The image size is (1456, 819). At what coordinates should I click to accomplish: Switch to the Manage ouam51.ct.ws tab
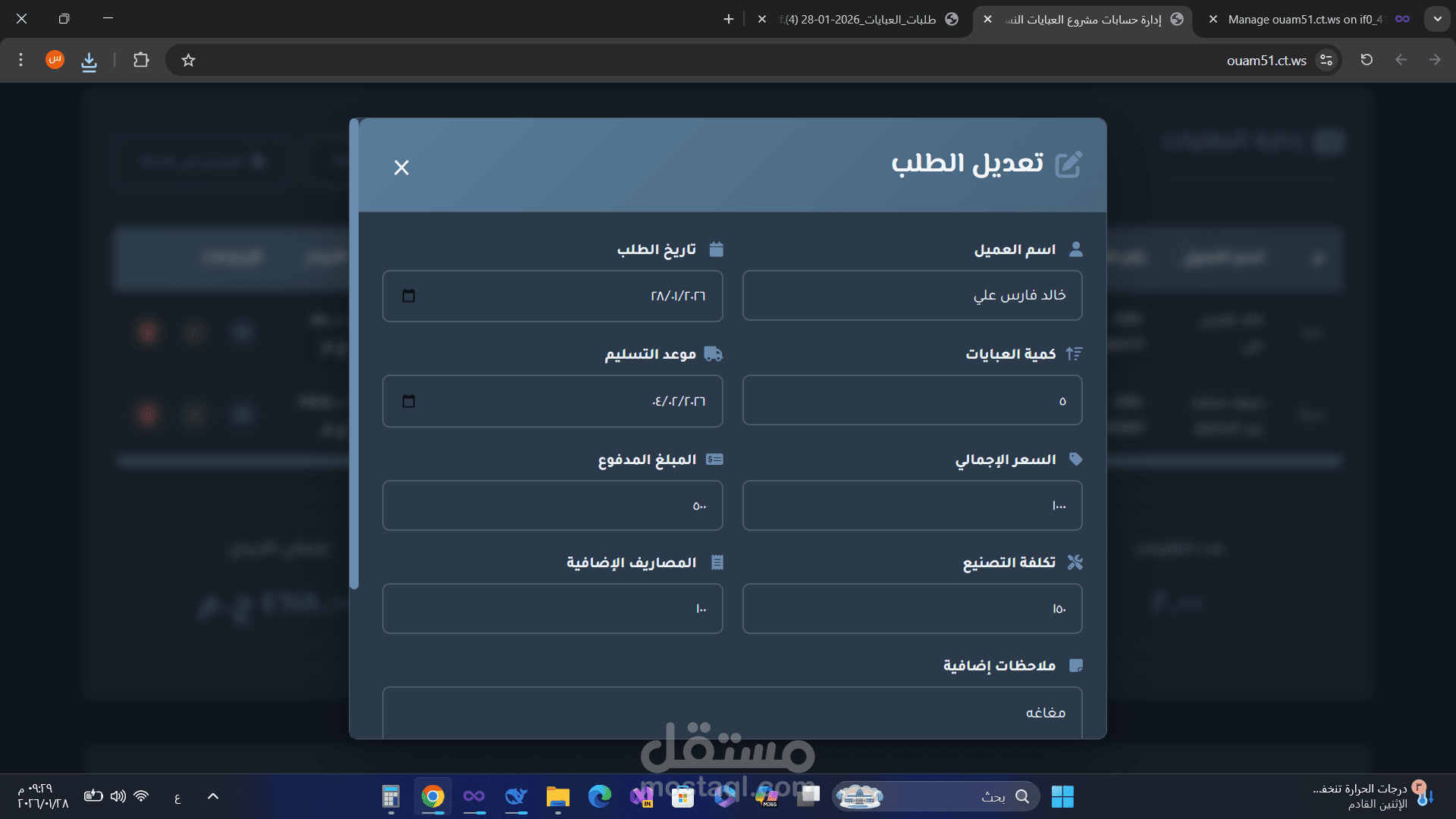click(x=1304, y=20)
